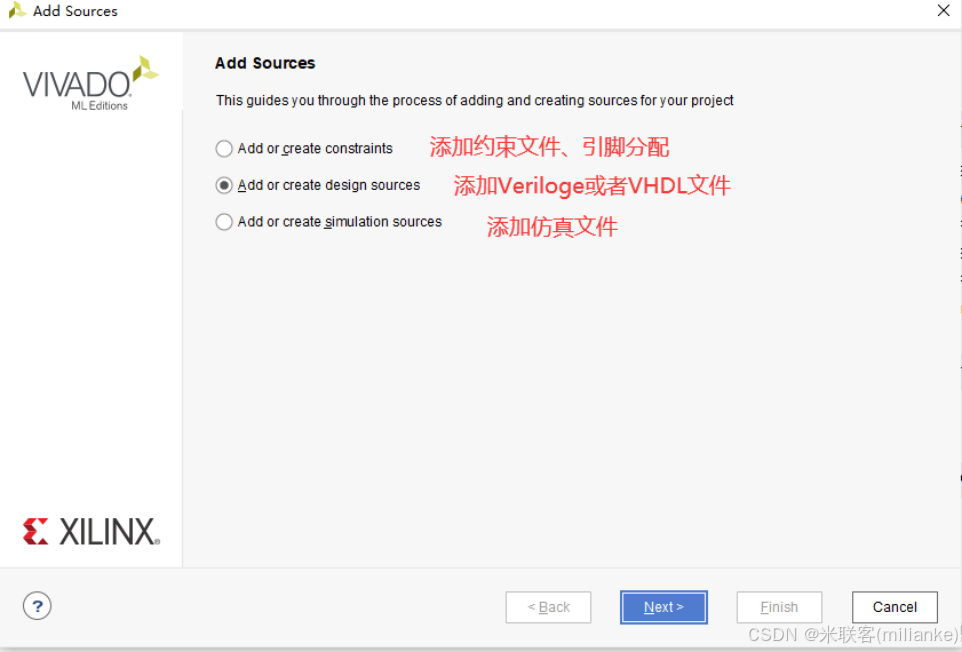Click the Back button

click(x=548, y=607)
